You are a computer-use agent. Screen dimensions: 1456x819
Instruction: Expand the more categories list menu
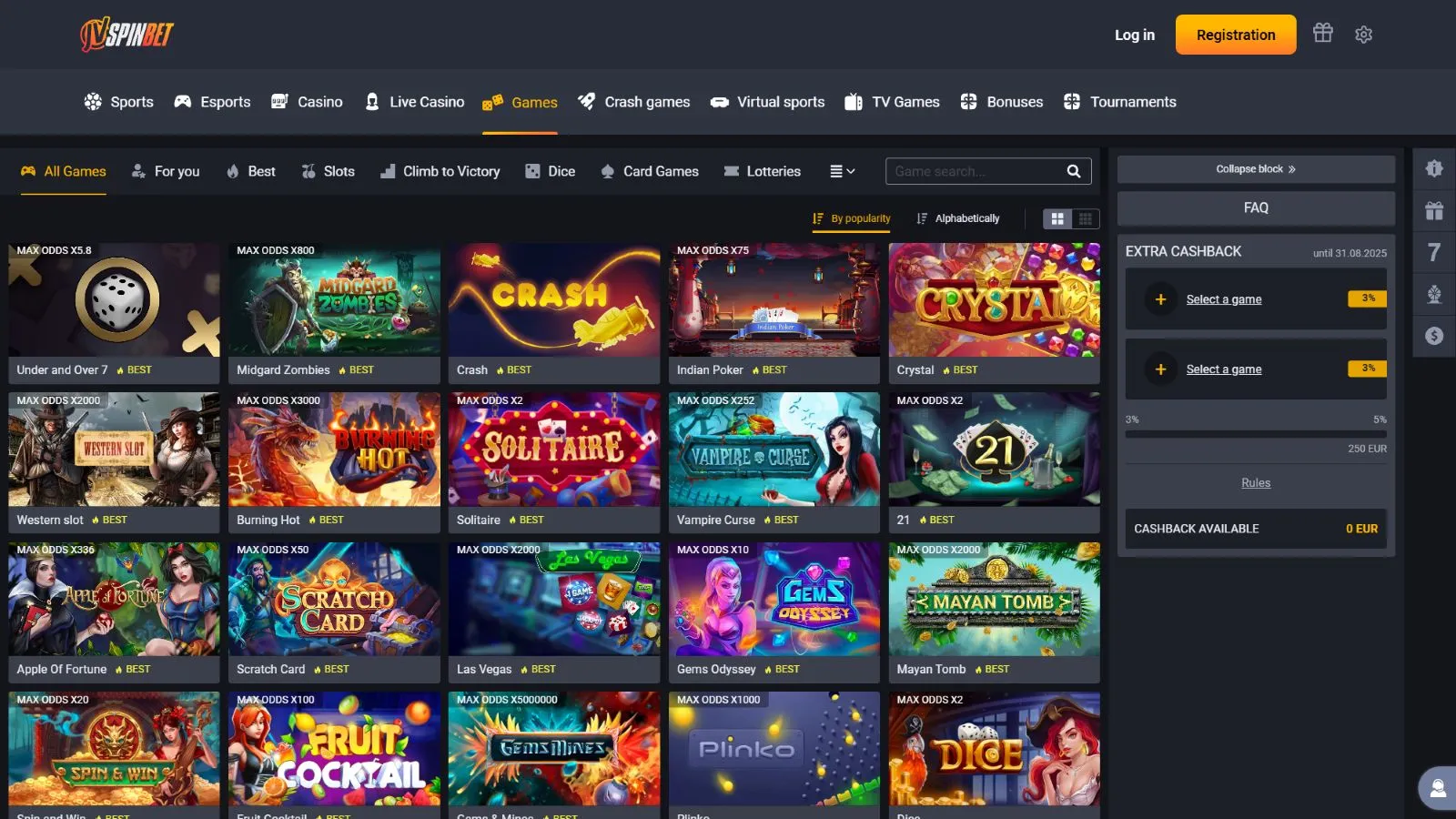coord(843,171)
